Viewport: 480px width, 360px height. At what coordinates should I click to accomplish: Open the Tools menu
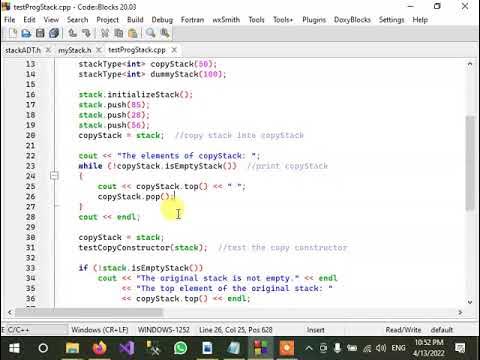256,20
